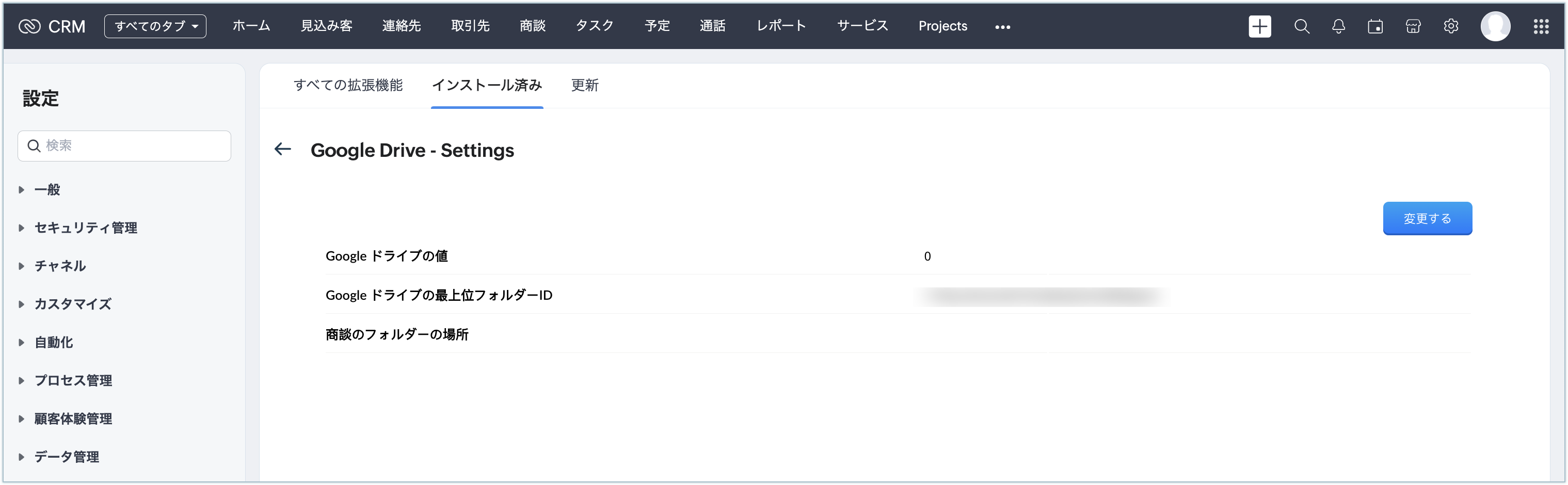Click the Google ドライブの値 label
Screen dimensions: 1568x485
387,256
